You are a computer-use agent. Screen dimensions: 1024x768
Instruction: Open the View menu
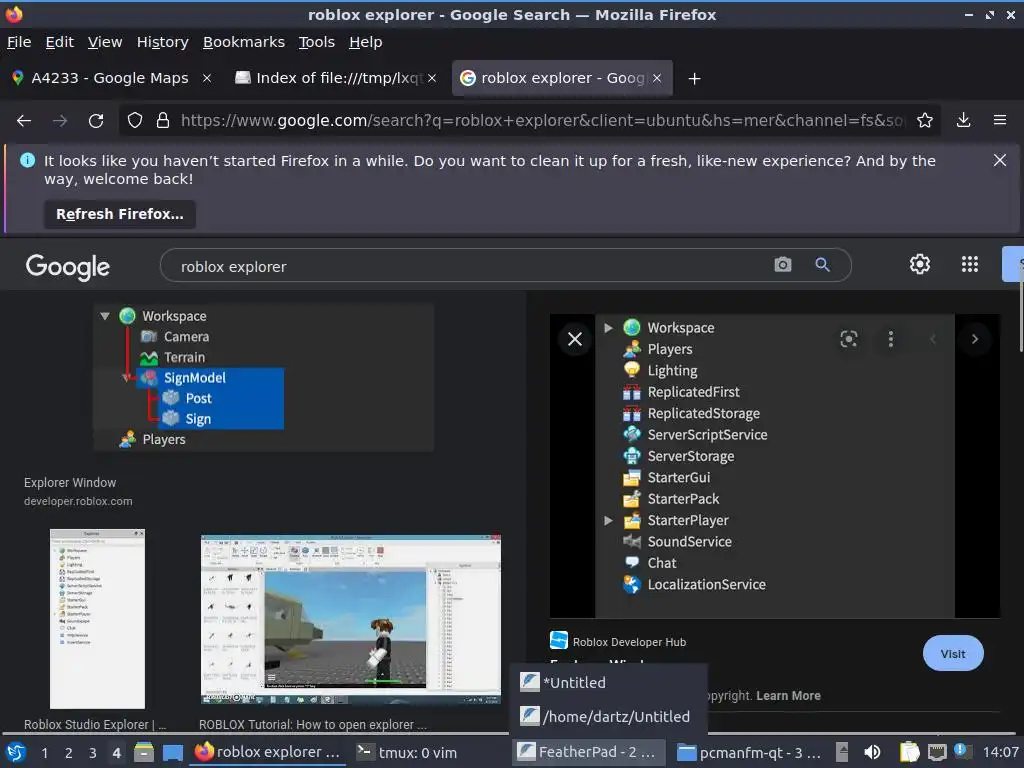[x=105, y=42]
